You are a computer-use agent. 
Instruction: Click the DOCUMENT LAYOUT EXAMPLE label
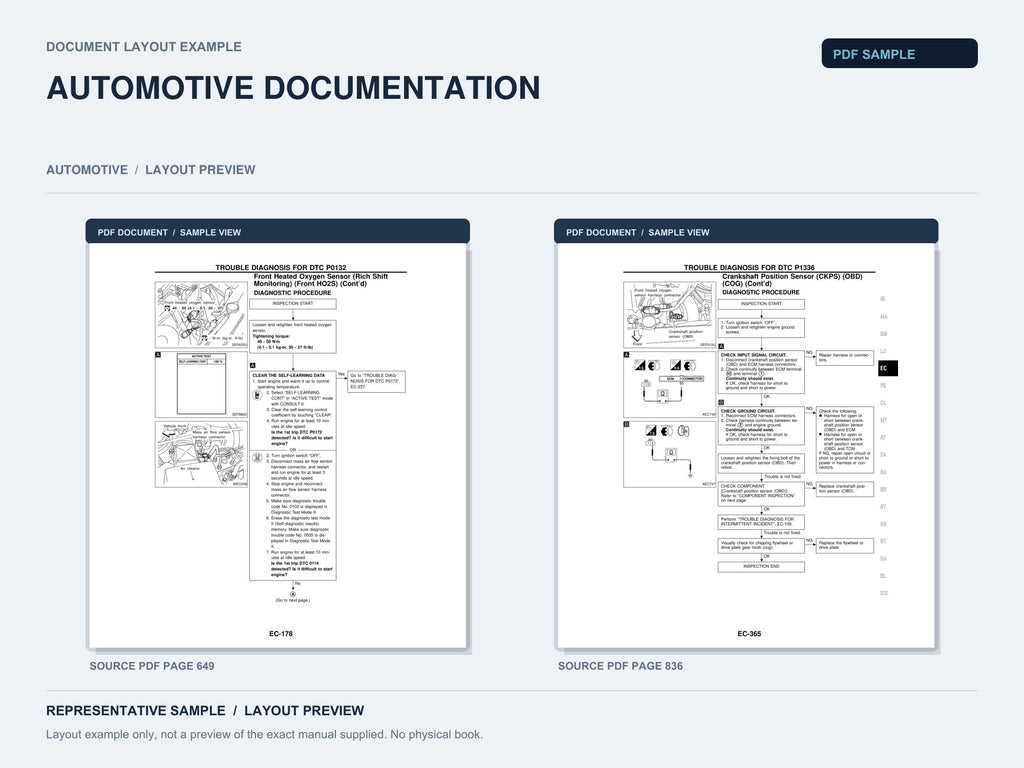pyautogui.click(x=144, y=47)
